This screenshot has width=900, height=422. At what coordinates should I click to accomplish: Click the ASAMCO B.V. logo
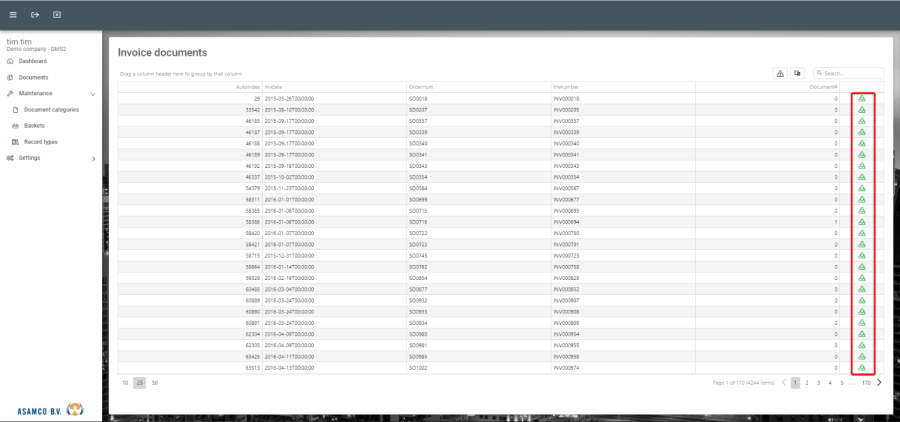(50, 409)
